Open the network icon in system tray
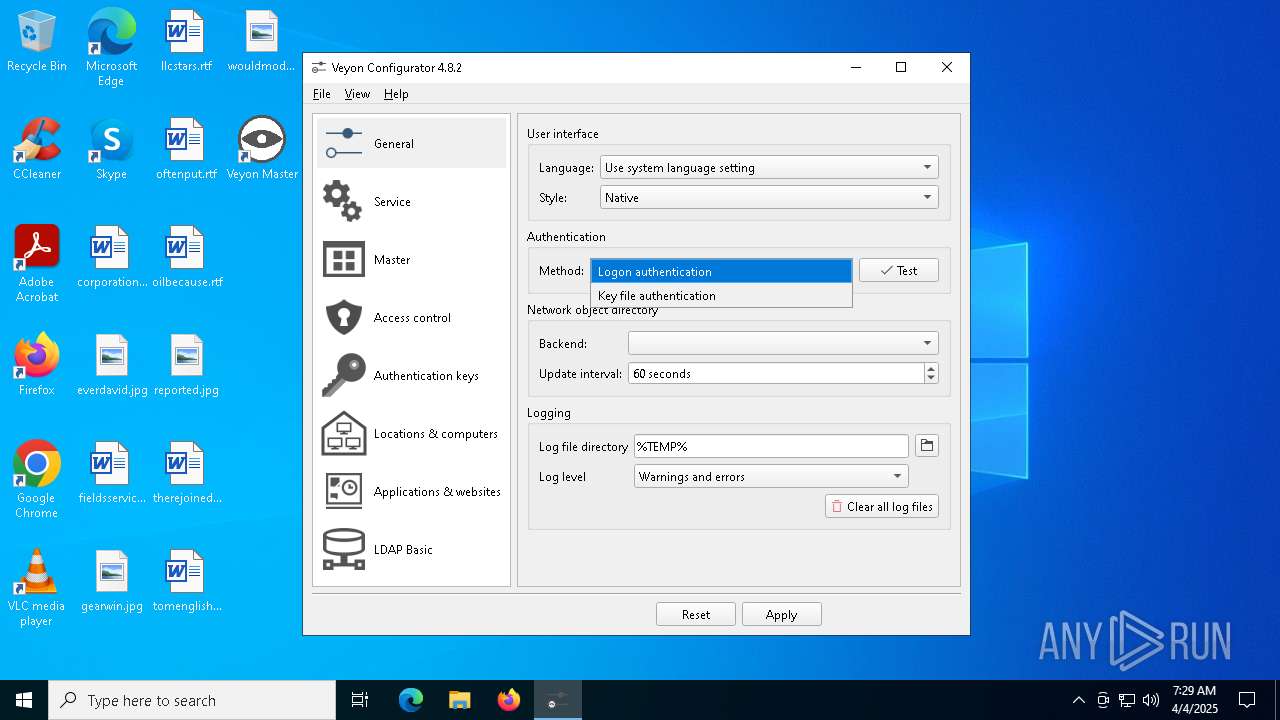 point(1127,700)
